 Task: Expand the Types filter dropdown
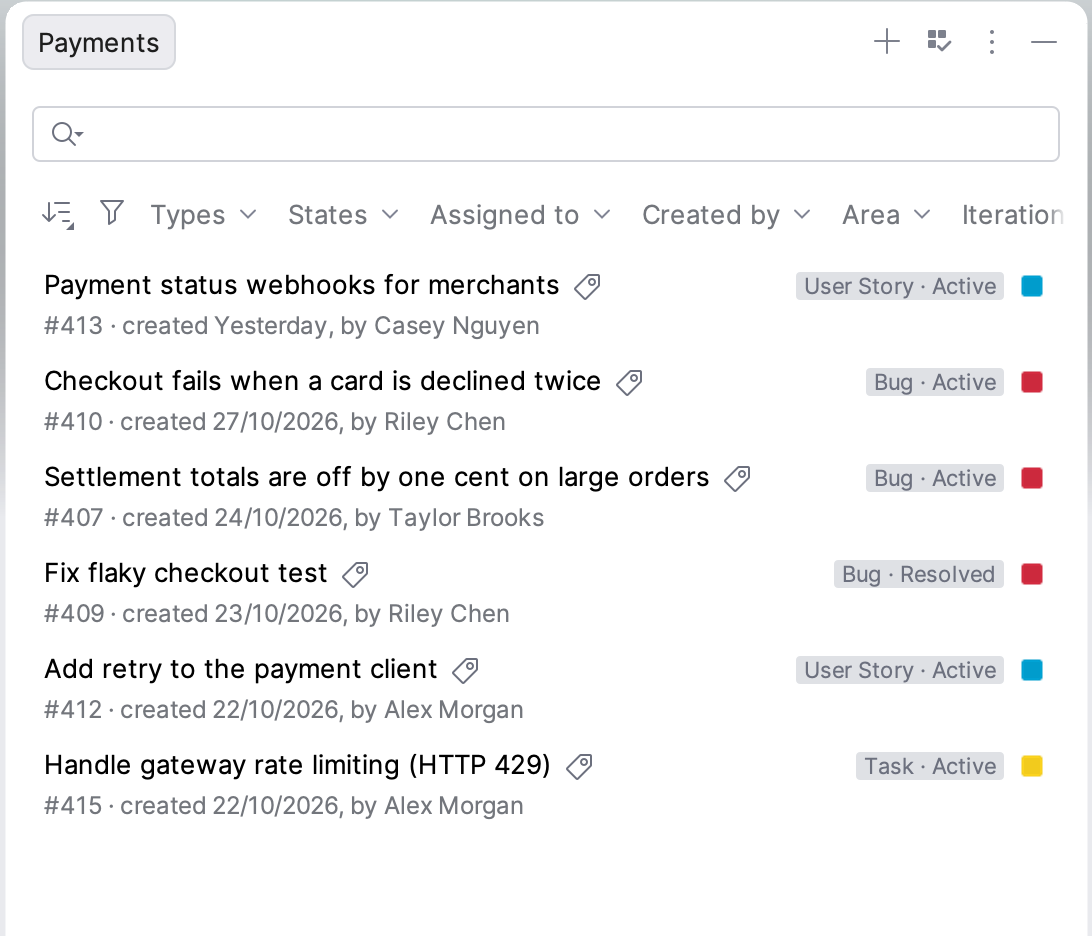pos(203,214)
